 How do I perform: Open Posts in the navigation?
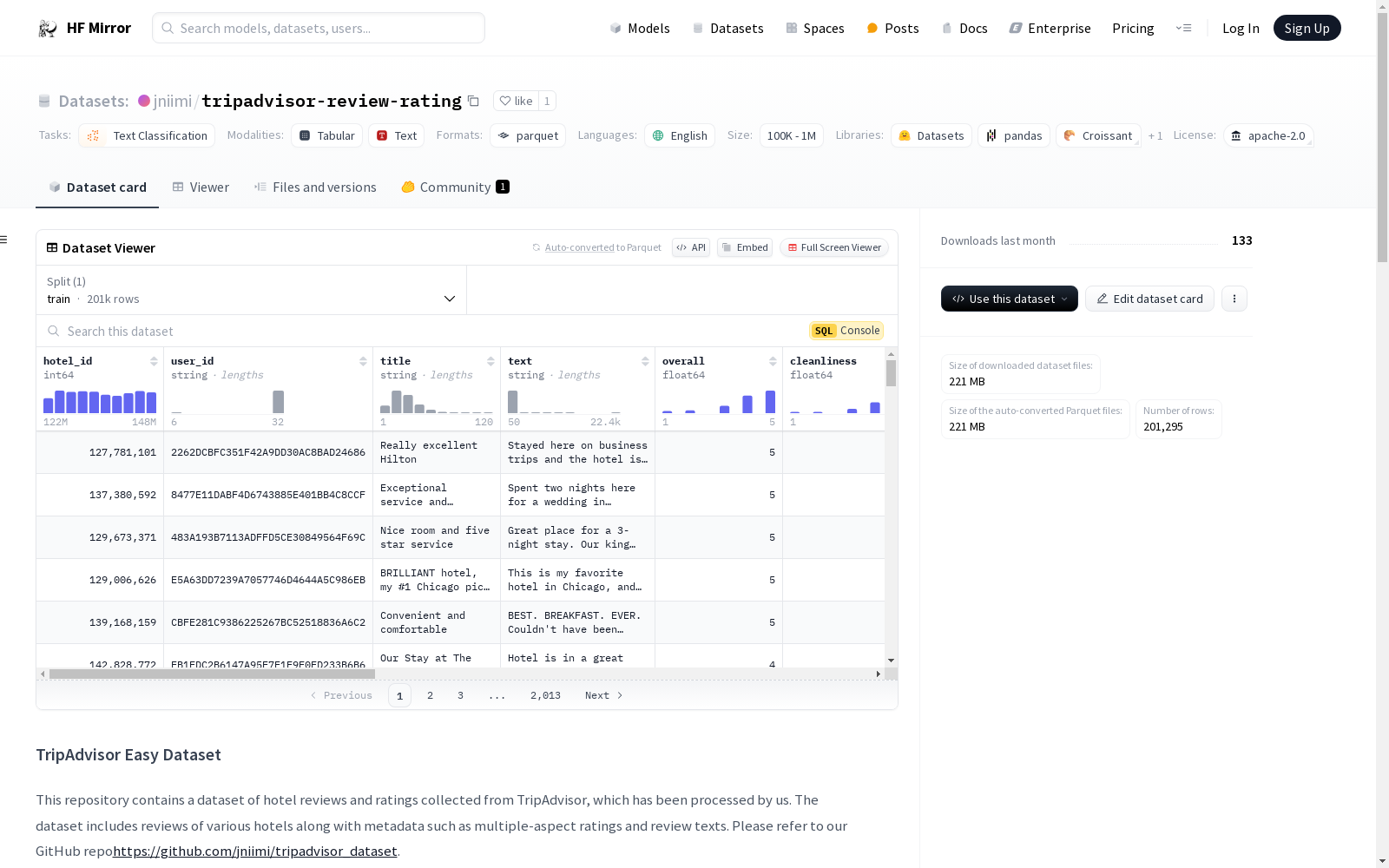(893, 29)
